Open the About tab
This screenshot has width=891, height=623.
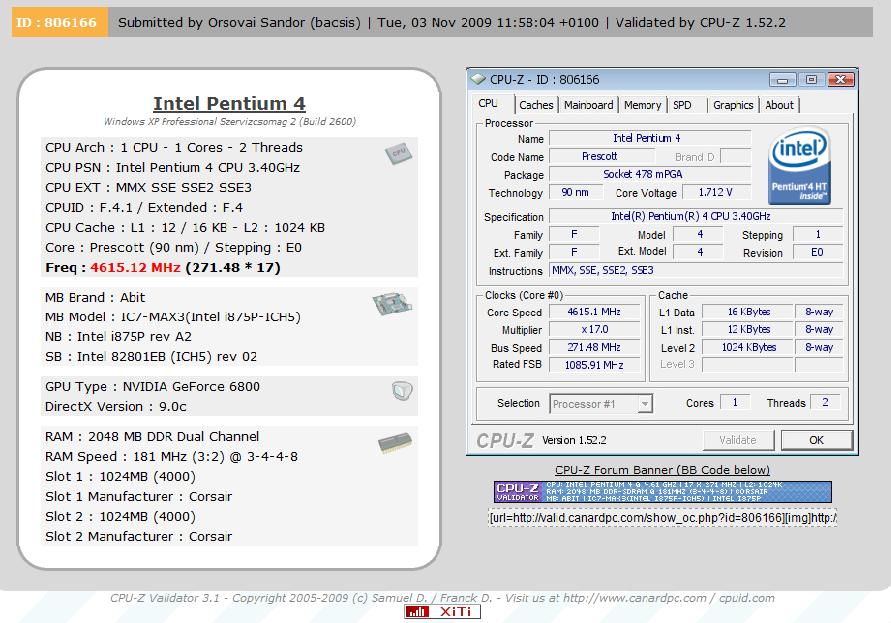point(779,105)
